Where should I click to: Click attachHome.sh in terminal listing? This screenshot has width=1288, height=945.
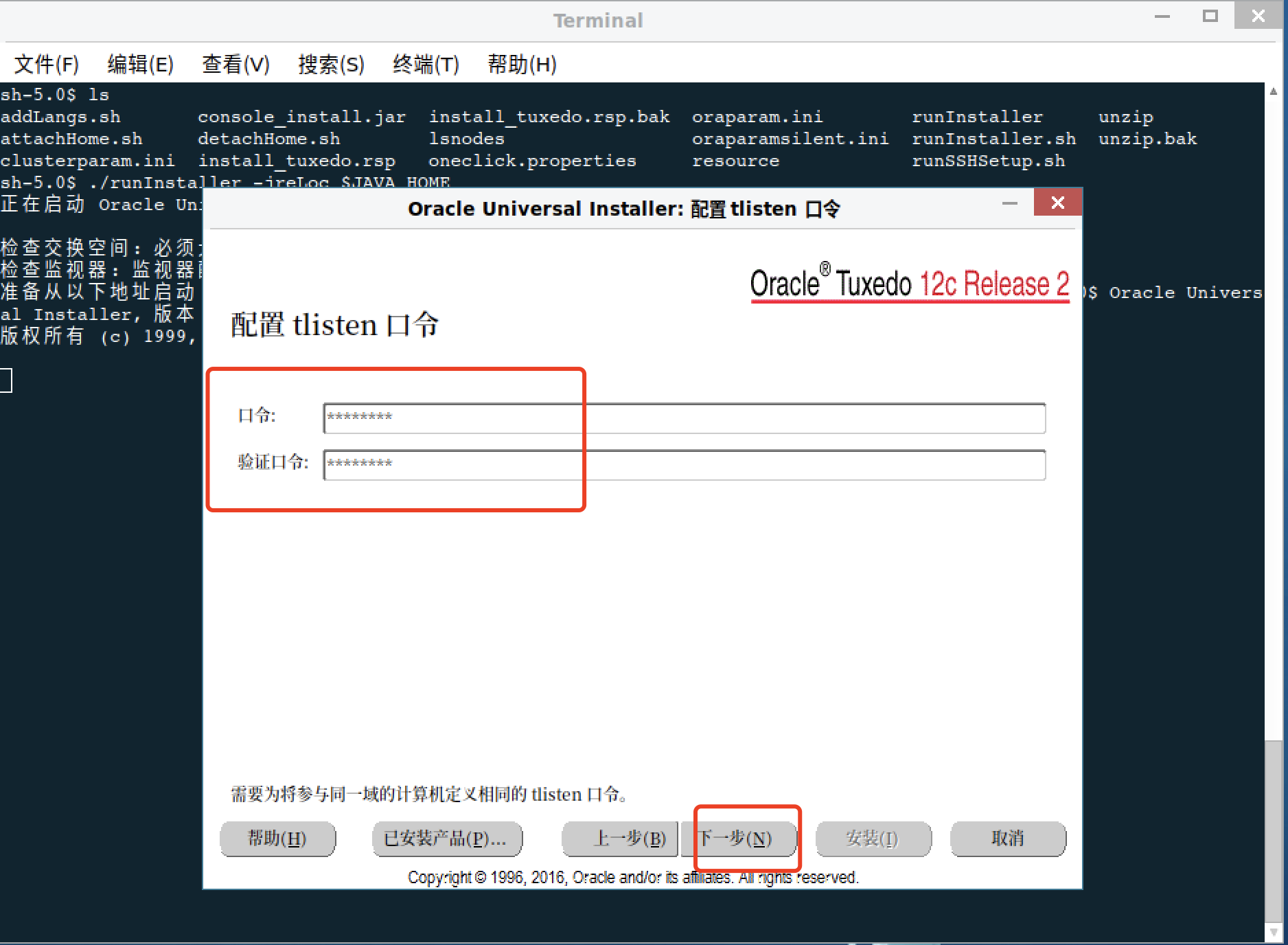pyautogui.click(x=71, y=139)
